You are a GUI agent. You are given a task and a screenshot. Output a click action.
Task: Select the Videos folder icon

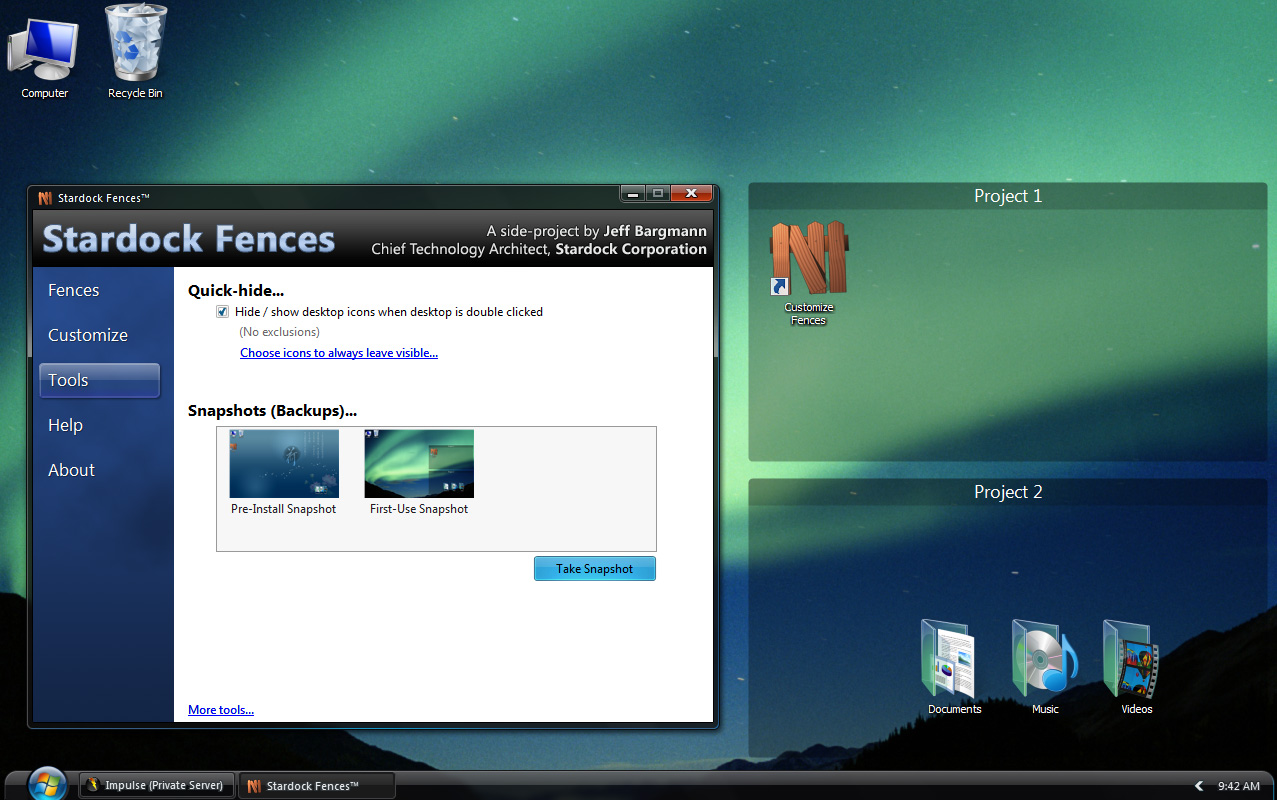point(1136,667)
